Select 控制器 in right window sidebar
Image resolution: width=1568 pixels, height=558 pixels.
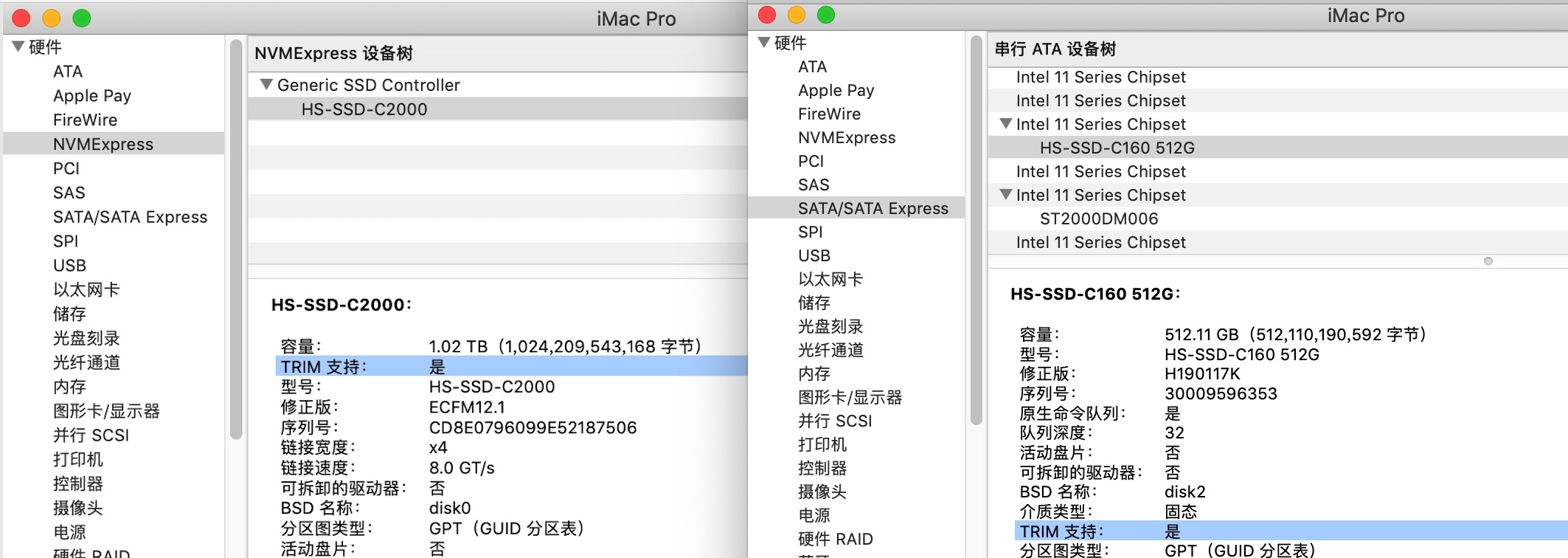pyautogui.click(x=822, y=468)
